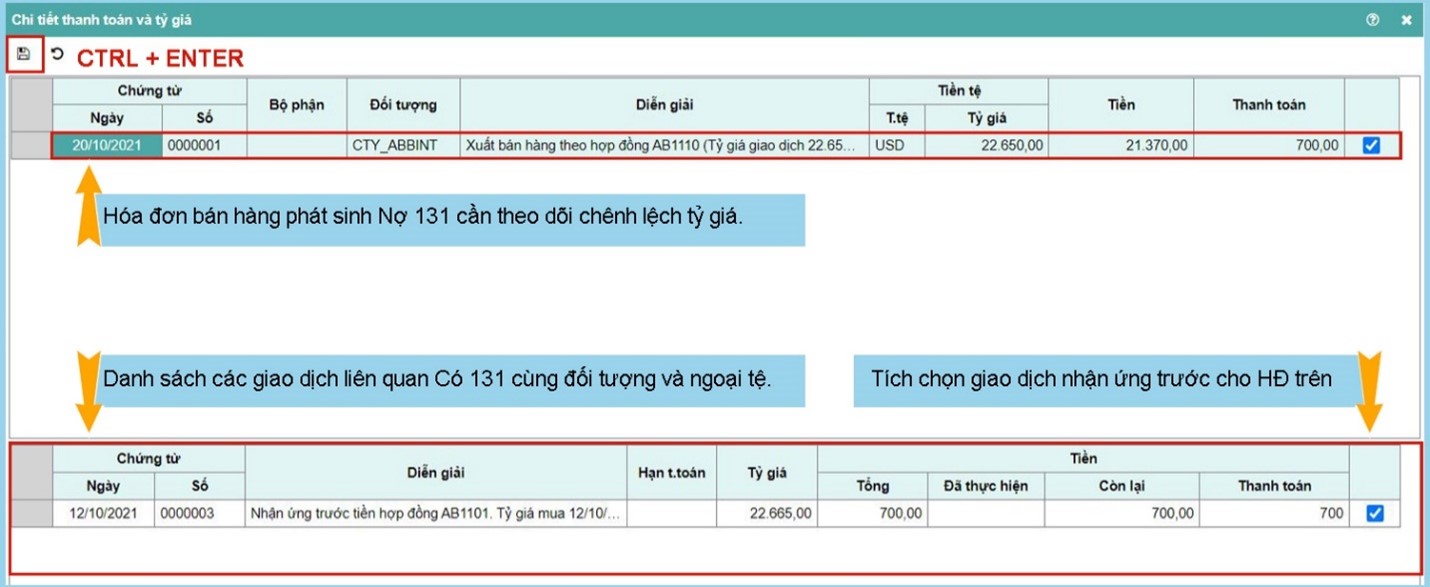This screenshot has width=1430, height=587.
Task: Click the exchange rate 22.665,00 cell
Action: pos(767,514)
